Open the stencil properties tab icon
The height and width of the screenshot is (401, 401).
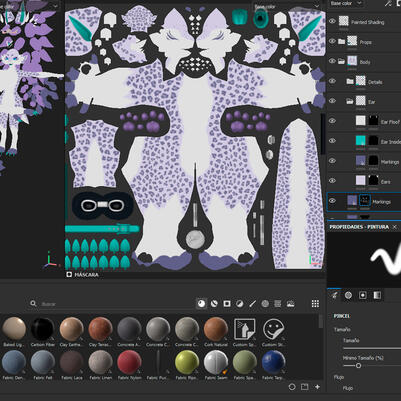tap(363, 295)
